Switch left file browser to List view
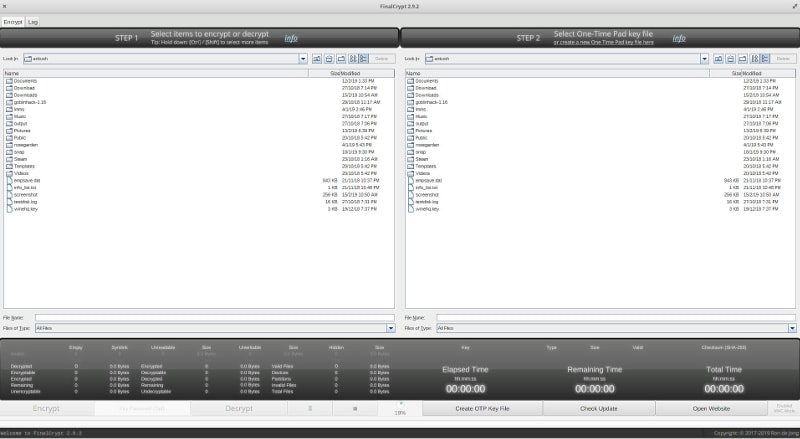The image size is (800, 439). (353, 59)
